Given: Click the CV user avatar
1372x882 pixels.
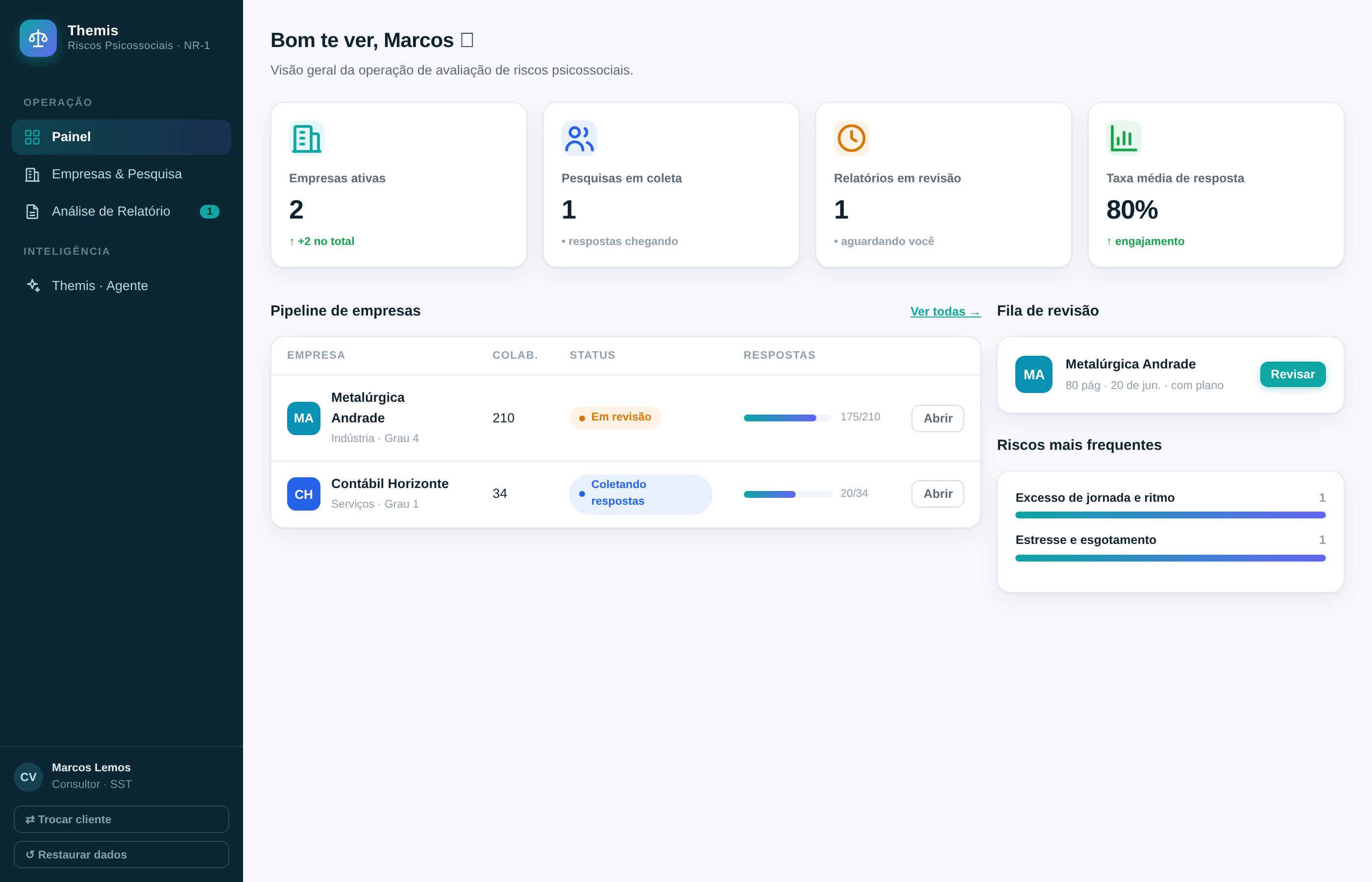Looking at the screenshot, I should click(x=28, y=777).
